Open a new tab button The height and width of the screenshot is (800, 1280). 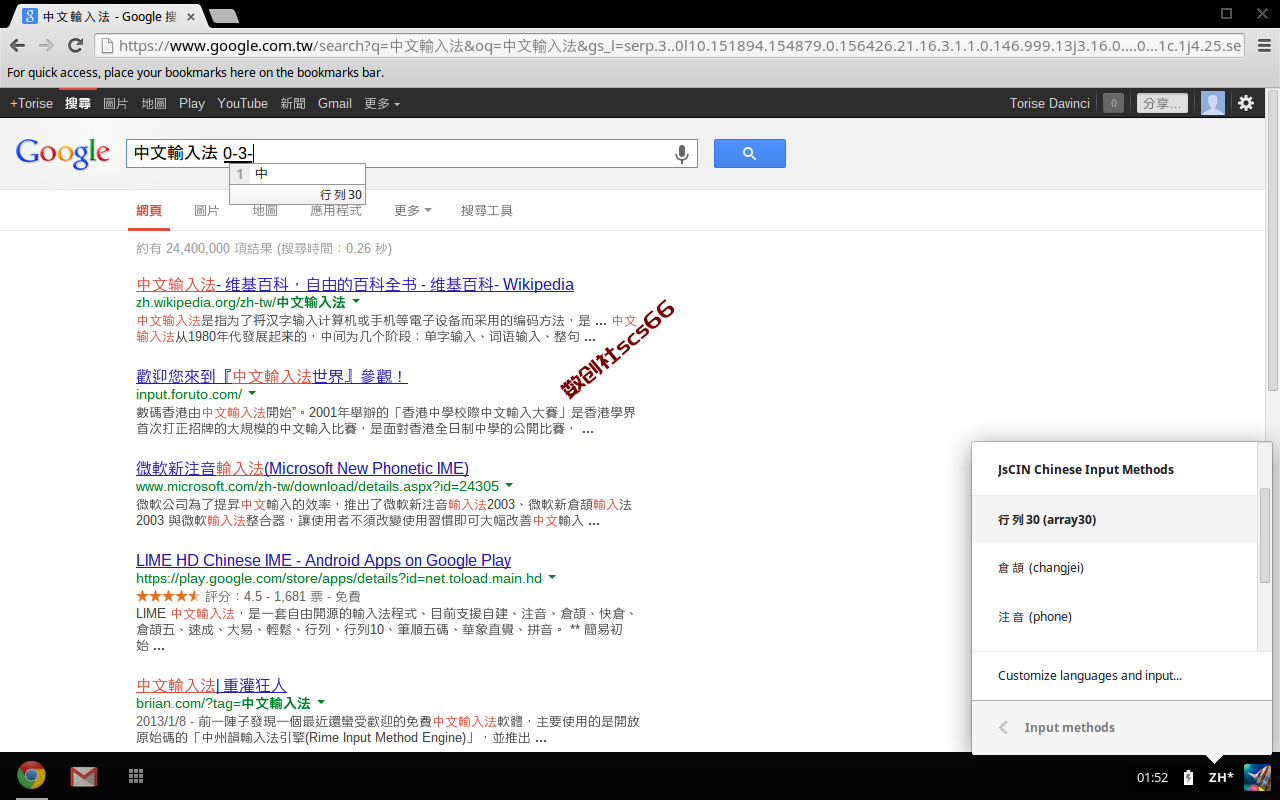point(224,16)
